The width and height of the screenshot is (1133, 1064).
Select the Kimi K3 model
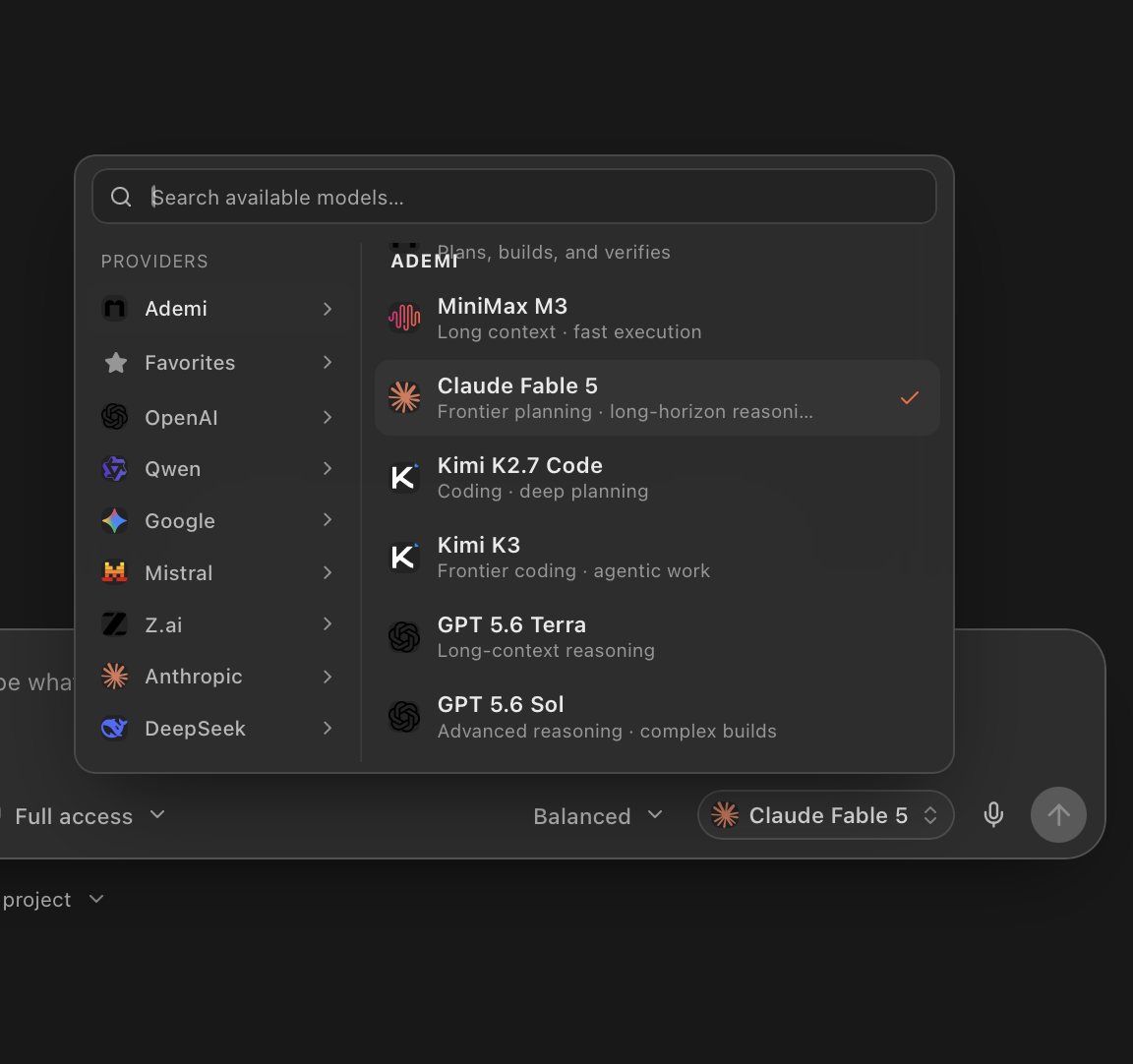click(x=657, y=557)
